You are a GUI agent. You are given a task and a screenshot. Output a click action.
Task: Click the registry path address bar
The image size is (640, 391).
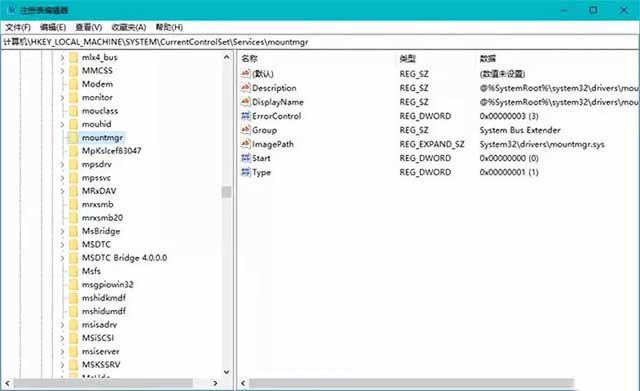coord(320,42)
